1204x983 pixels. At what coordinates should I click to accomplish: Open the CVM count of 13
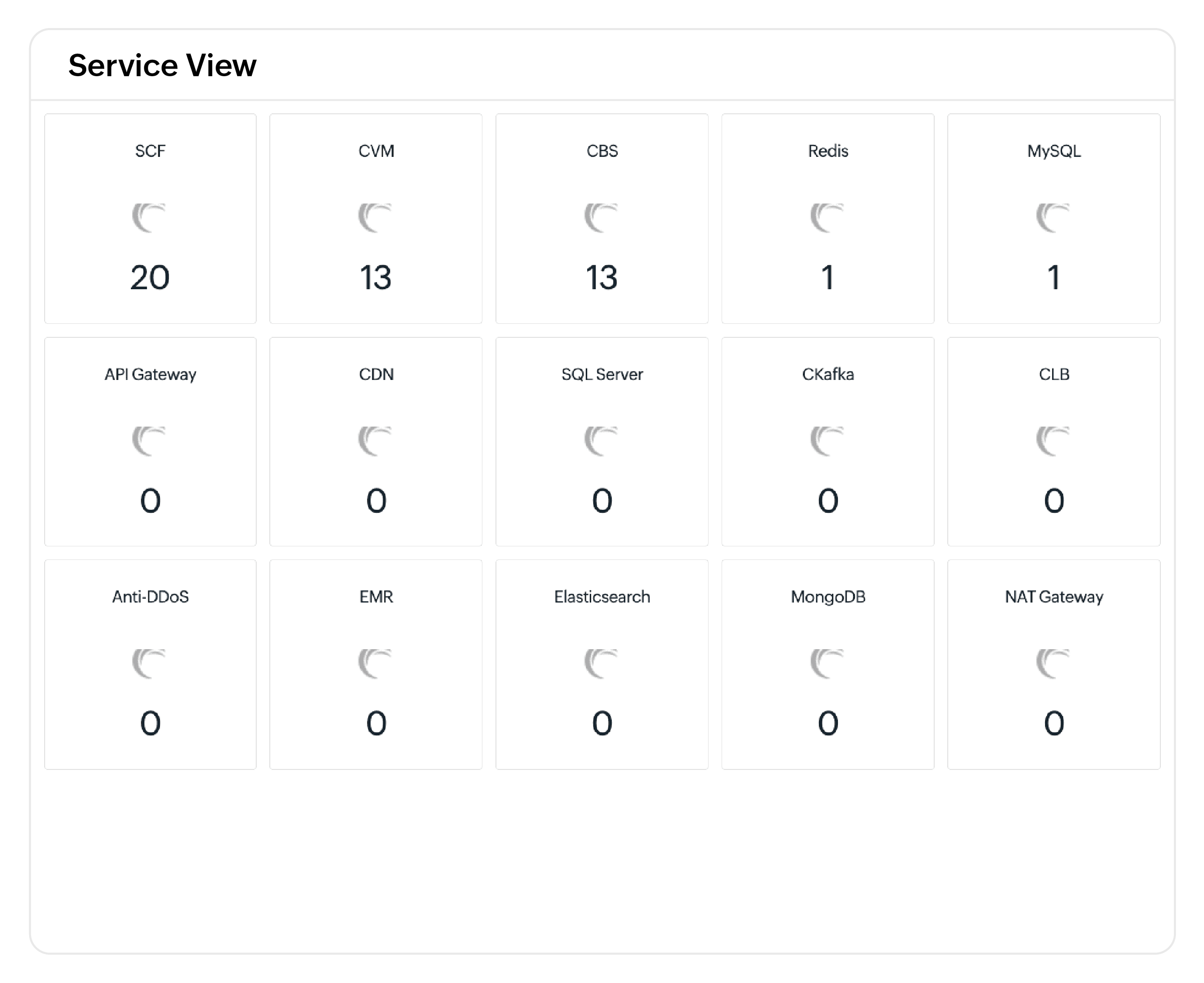click(x=376, y=278)
